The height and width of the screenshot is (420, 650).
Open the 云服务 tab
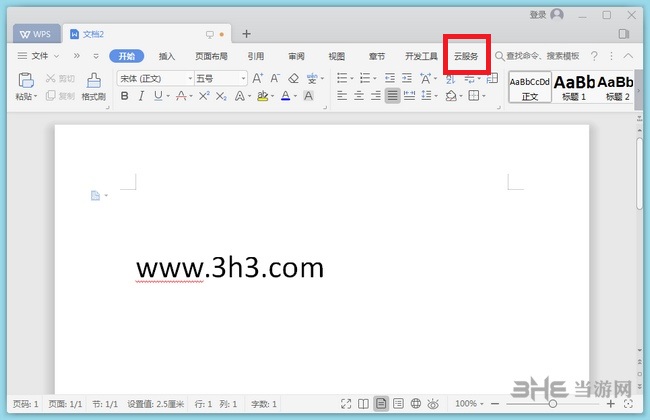pos(466,56)
